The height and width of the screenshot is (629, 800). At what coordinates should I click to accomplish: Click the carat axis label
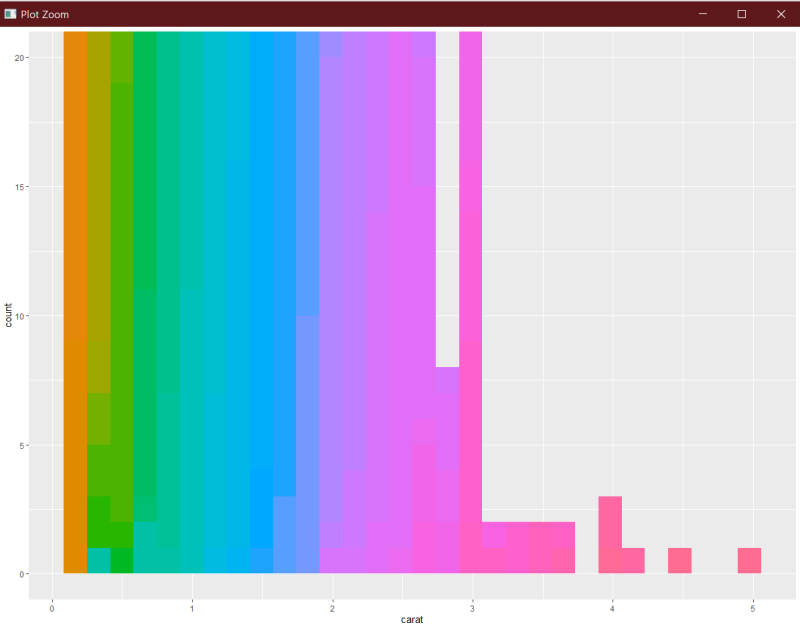(411, 618)
